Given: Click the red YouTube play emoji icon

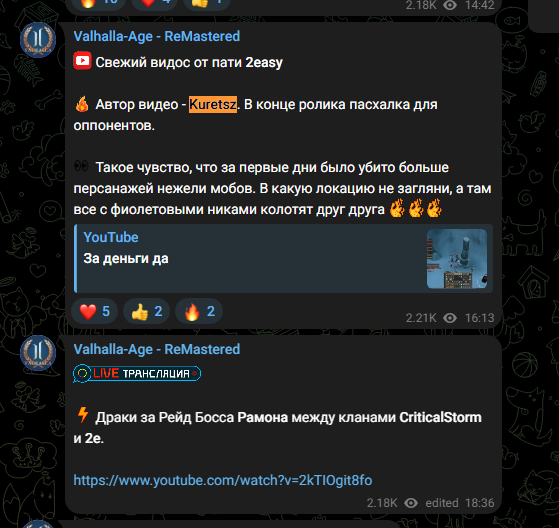Looking at the screenshot, I should pyautogui.click(x=82, y=61).
